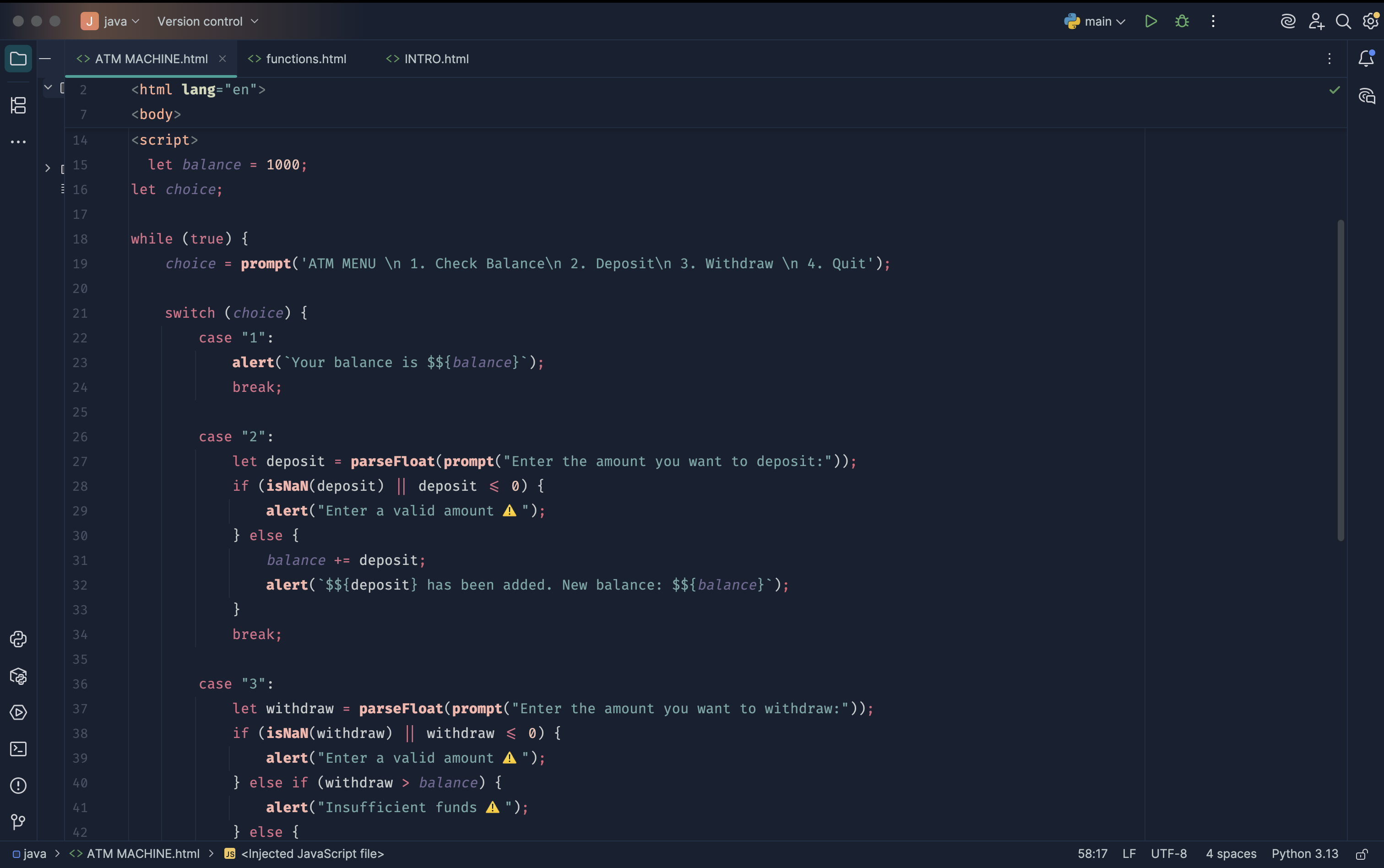Open the Structure tool window icon
The height and width of the screenshot is (868, 1384).
pos(18,105)
